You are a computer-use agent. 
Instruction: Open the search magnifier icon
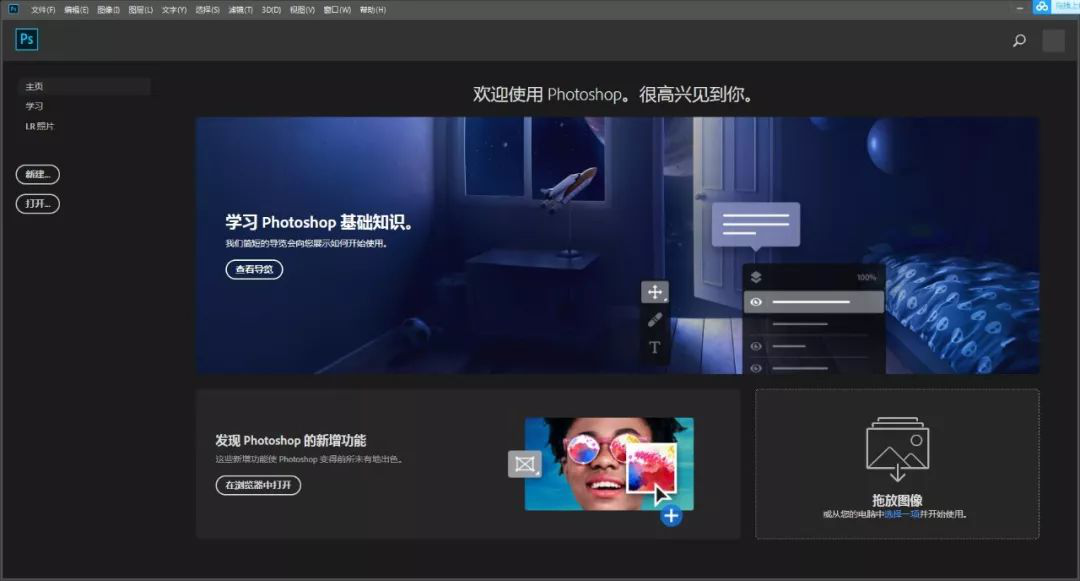[x=1019, y=41]
